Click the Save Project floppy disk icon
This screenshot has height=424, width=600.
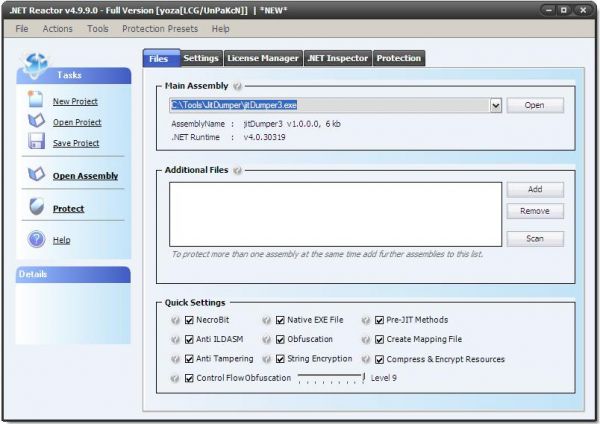coord(36,141)
